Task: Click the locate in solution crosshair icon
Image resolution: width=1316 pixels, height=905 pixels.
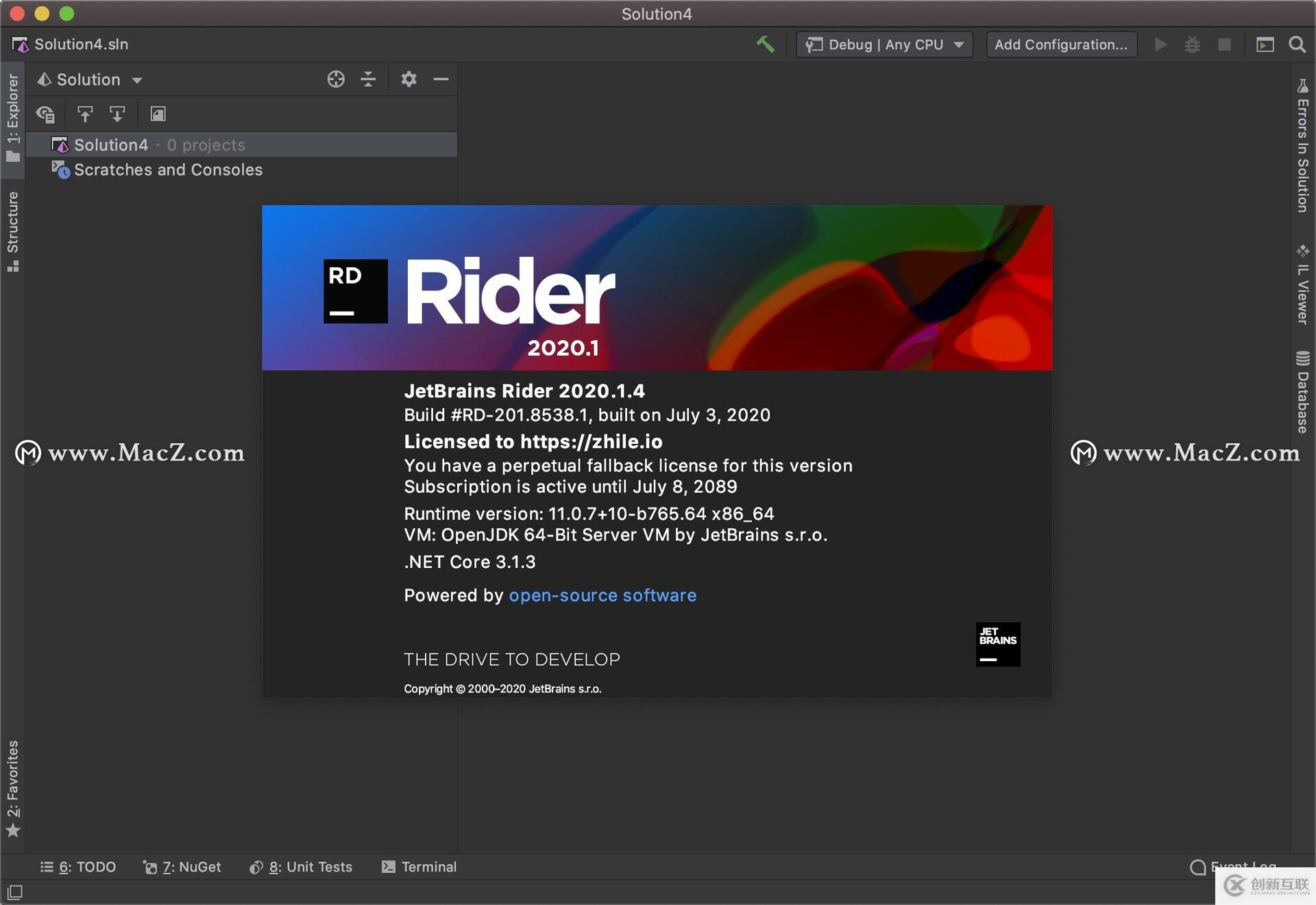Action: (x=336, y=79)
